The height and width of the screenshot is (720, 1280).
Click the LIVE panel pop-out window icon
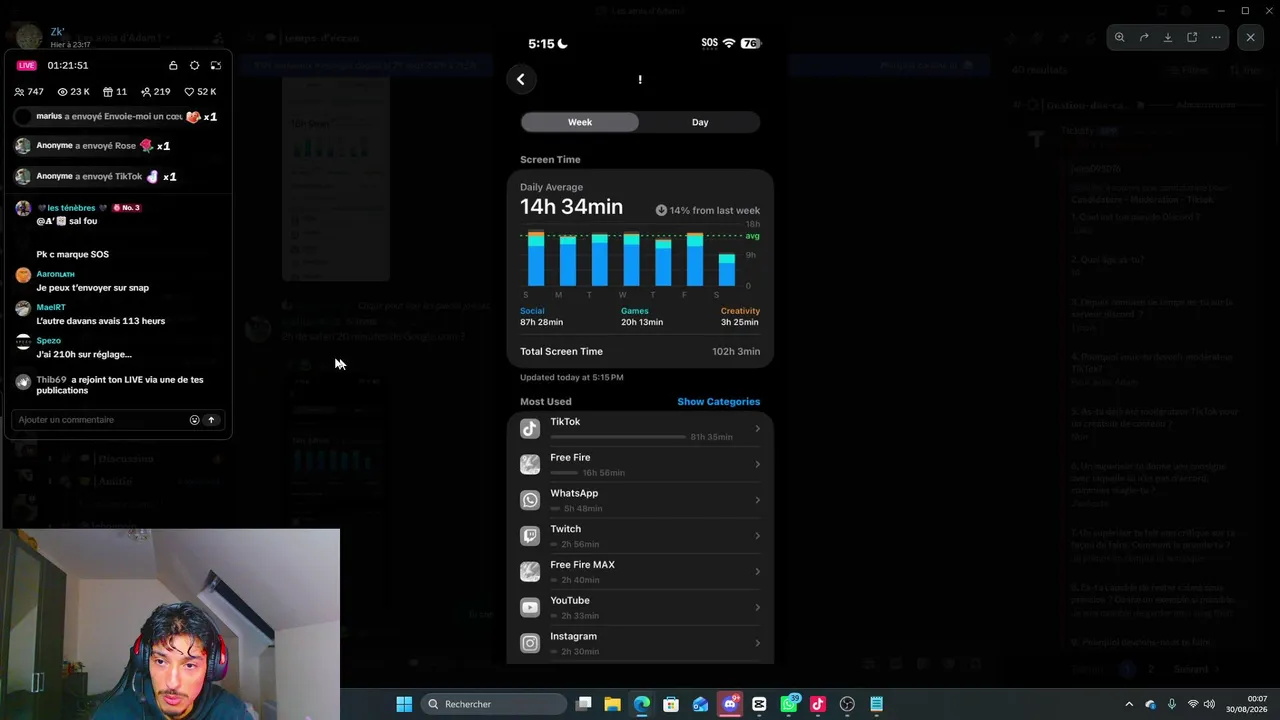pyautogui.click(x=215, y=66)
